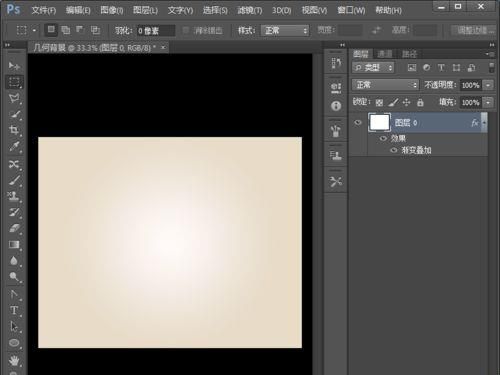Select the Patch healing tool

tap(14, 164)
